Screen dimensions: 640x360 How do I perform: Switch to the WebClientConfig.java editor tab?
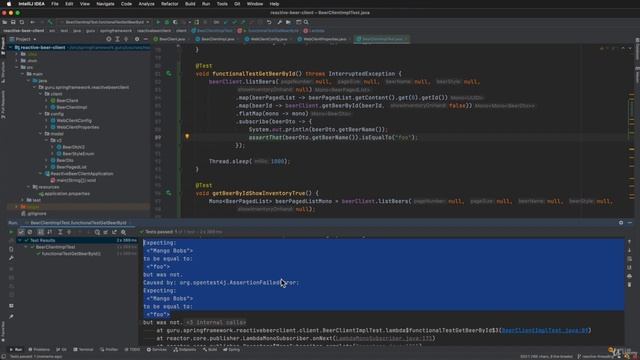point(266,39)
